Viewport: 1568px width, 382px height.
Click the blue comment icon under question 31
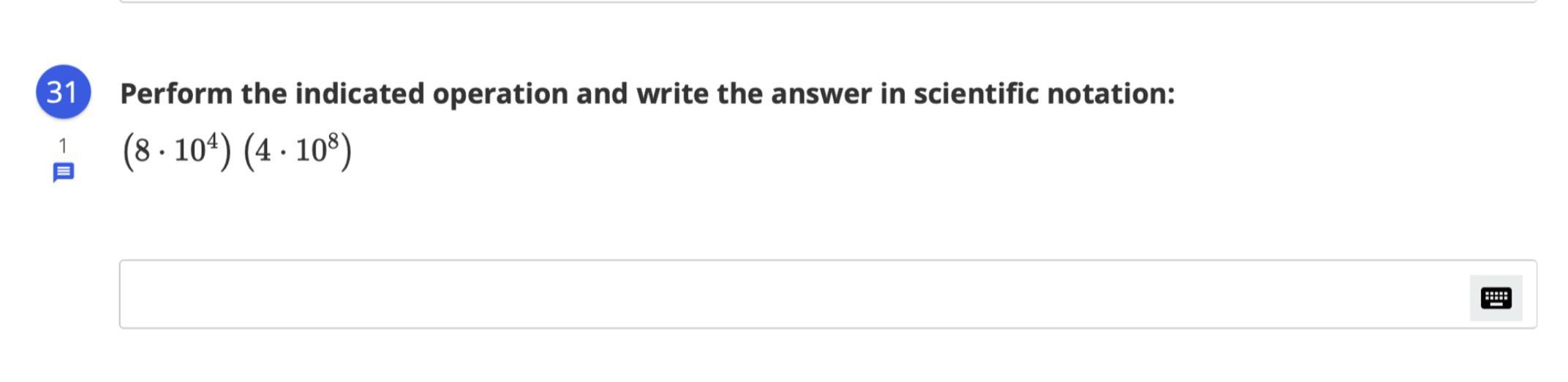64,173
